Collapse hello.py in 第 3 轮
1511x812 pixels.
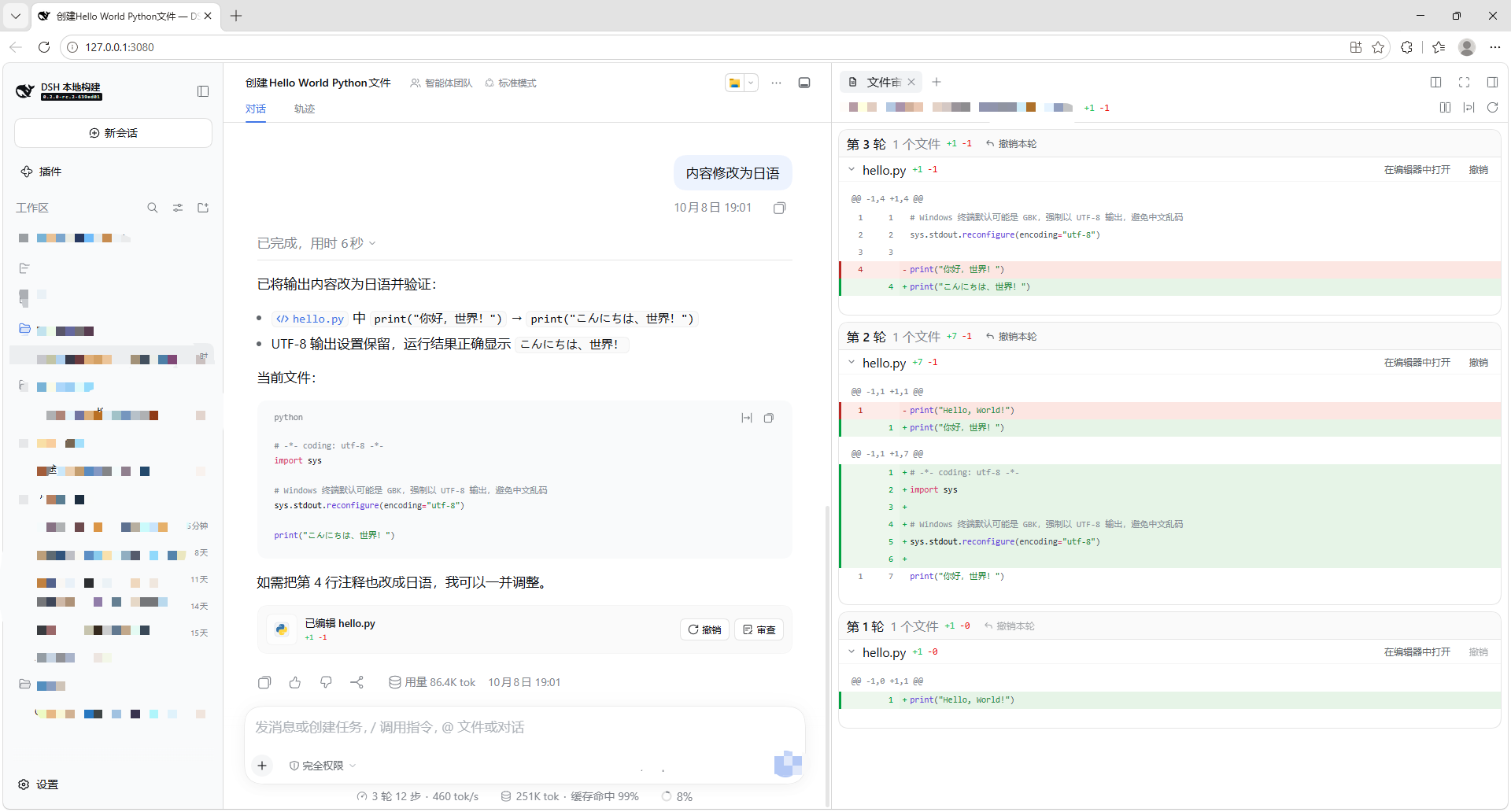(852, 169)
